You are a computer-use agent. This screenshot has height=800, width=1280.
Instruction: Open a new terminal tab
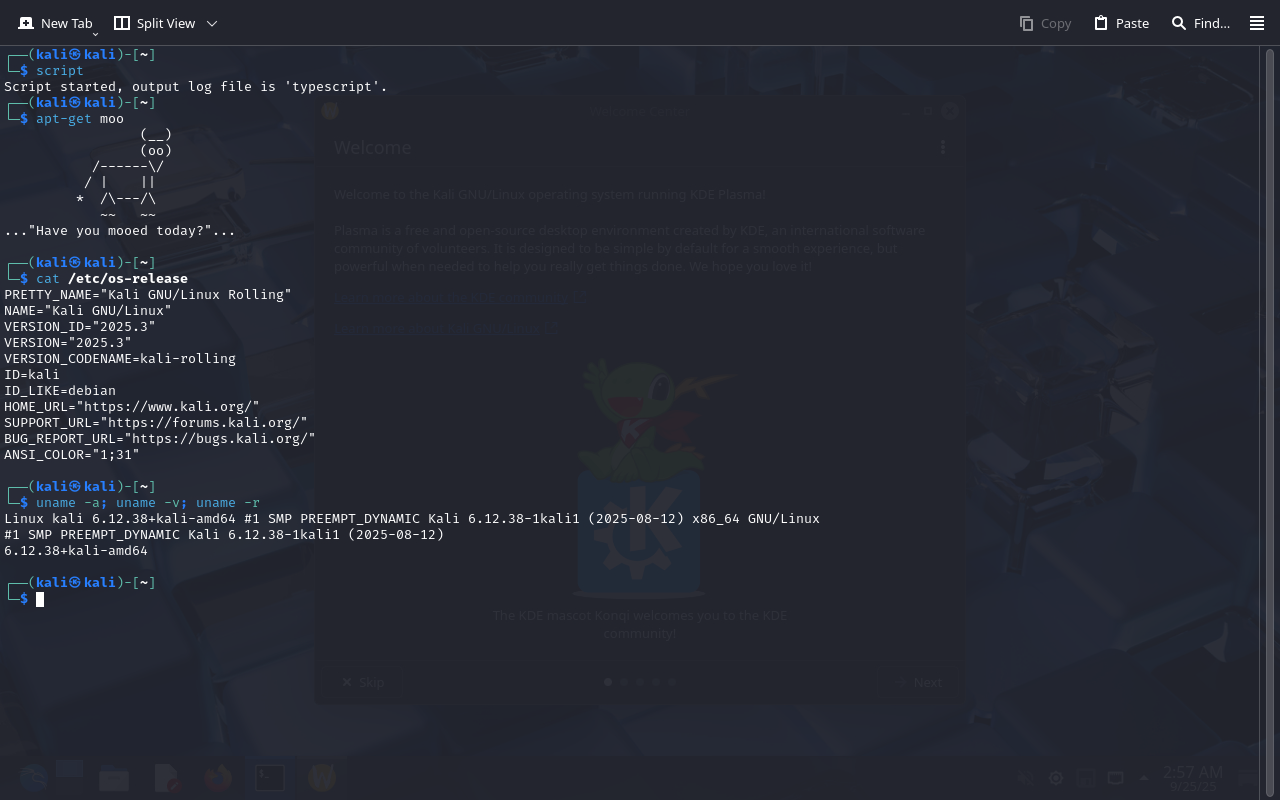pyautogui.click(x=56, y=23)
